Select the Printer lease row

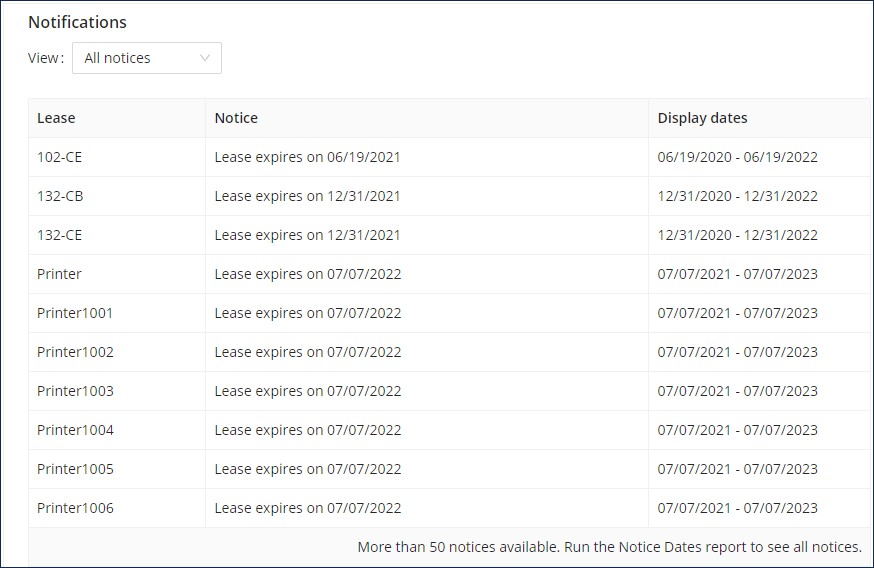[449, 274]
